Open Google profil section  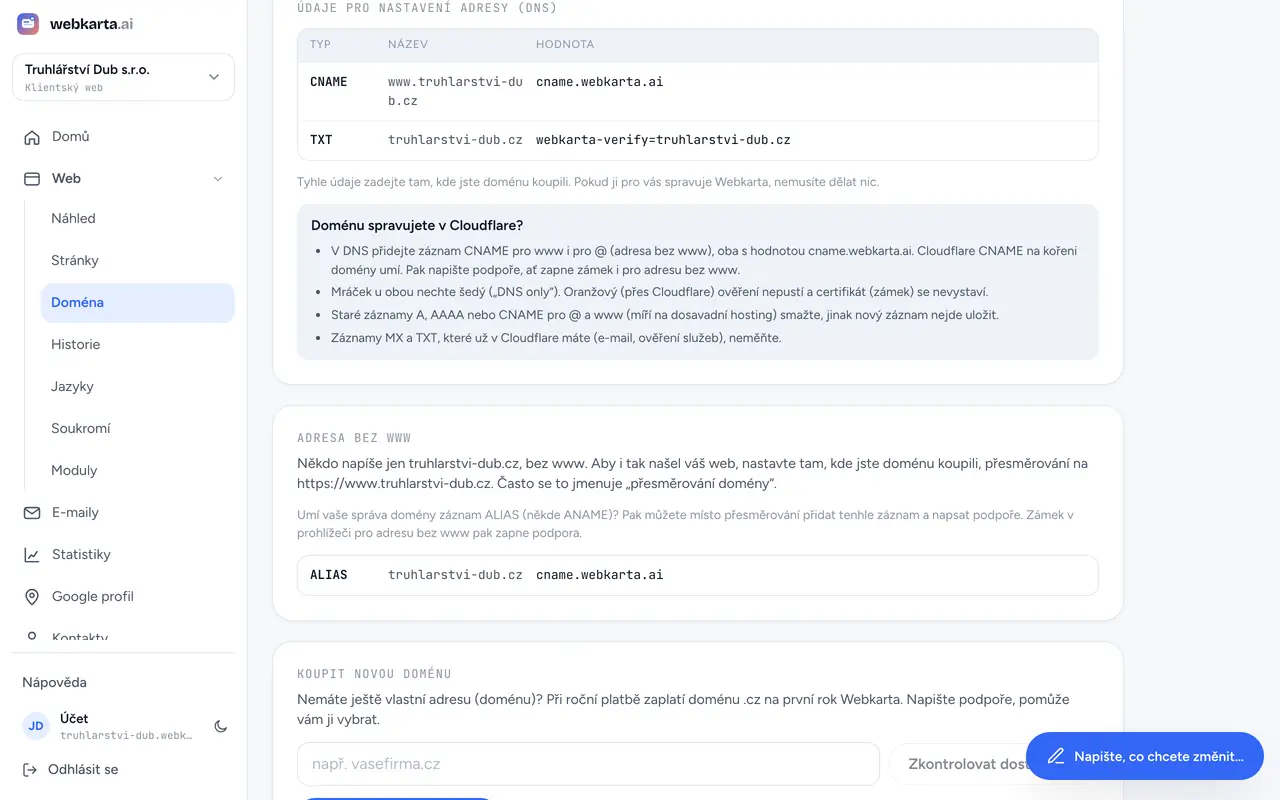123,597
